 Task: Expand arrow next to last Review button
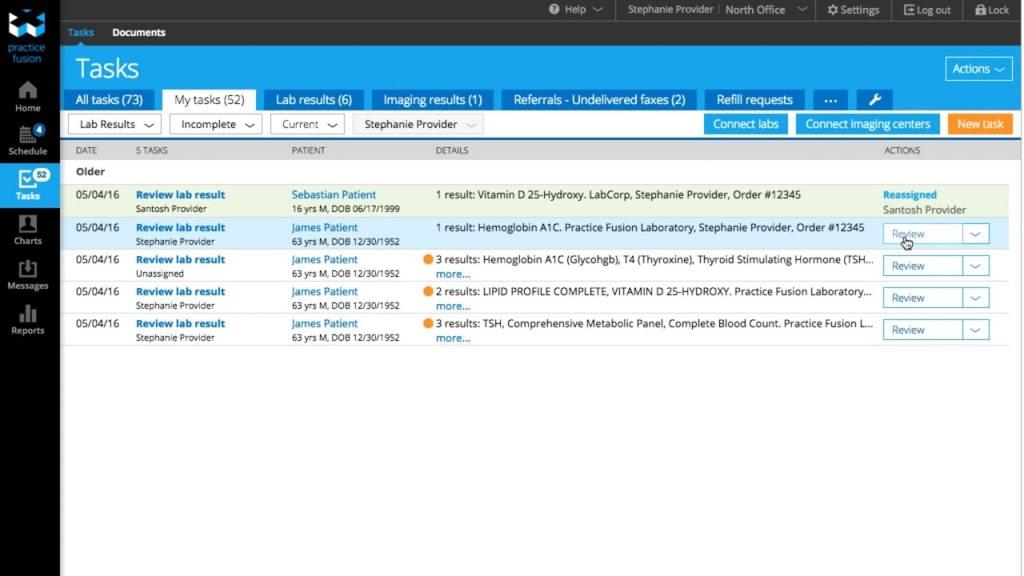coord(976,330)
